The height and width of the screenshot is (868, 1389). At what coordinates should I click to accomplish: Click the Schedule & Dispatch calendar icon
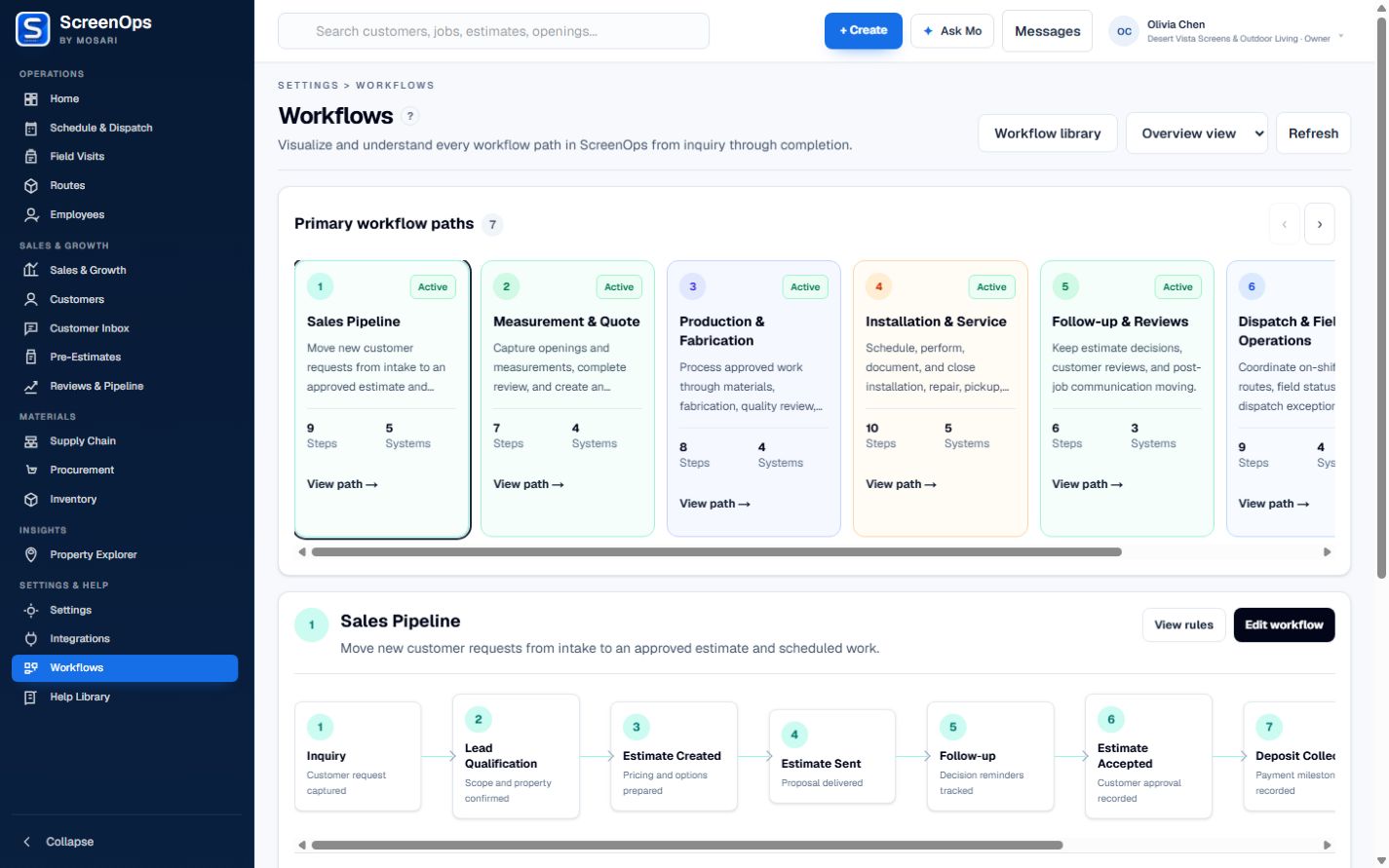coord(31,129)
